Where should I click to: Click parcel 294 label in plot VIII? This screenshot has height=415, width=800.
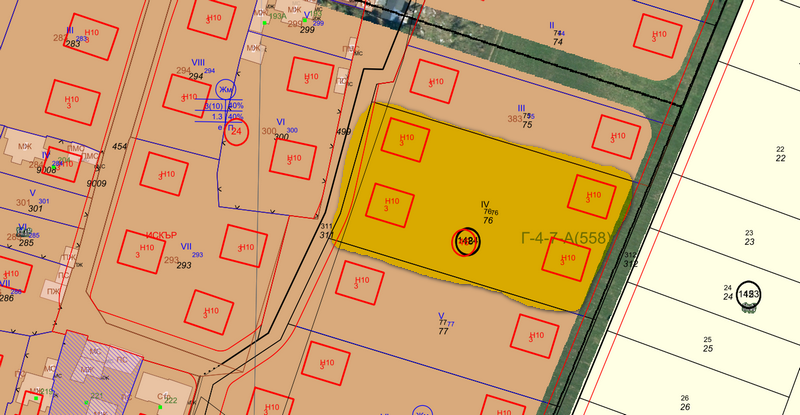pyautogui.click(x=197, y=76)
